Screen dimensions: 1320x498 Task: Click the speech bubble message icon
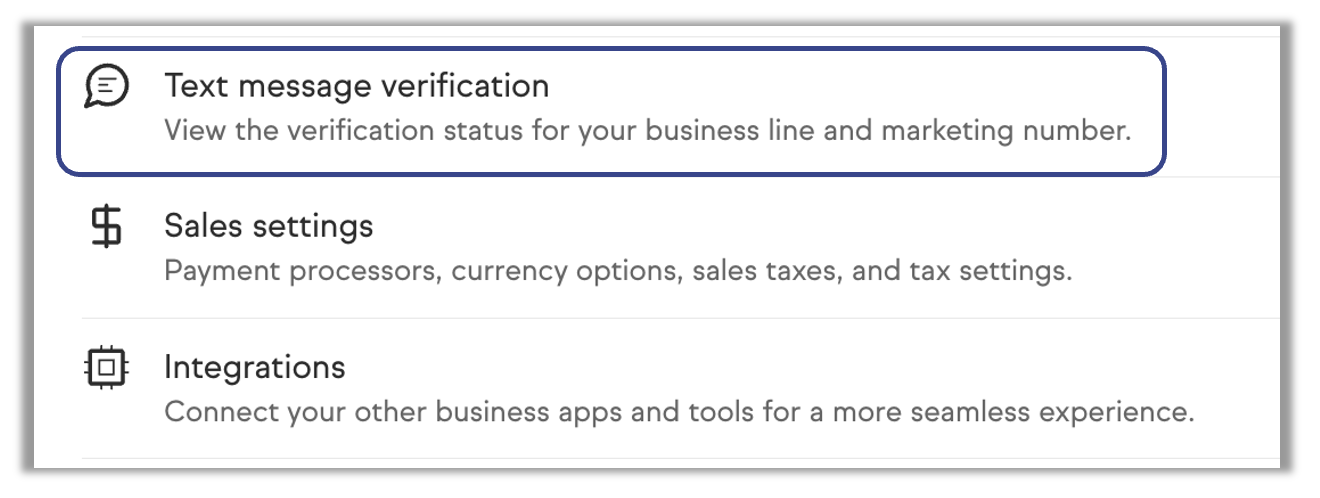106,87
